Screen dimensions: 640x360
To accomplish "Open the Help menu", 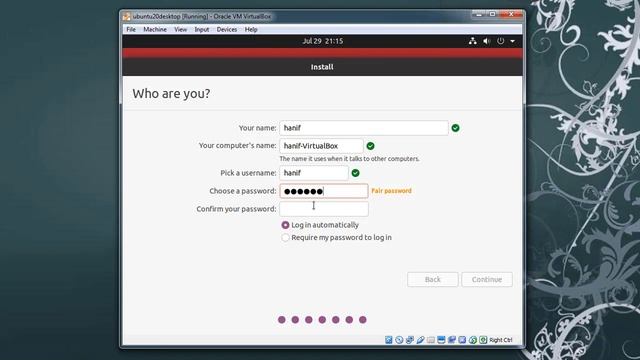I will point(251,29).
